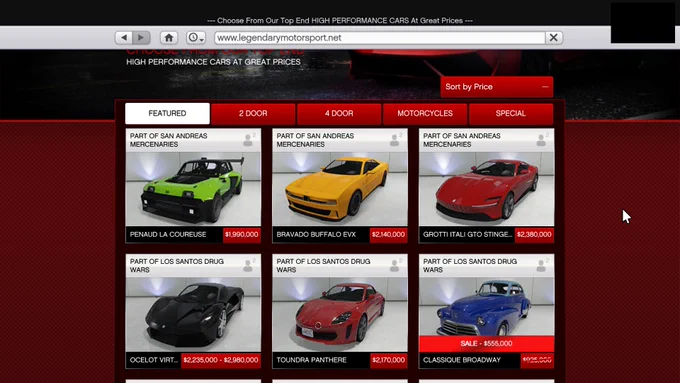Click 'Part of Los Santos Drug Wars' on Broadway card
Screen dimensions: 680x383
470,265
